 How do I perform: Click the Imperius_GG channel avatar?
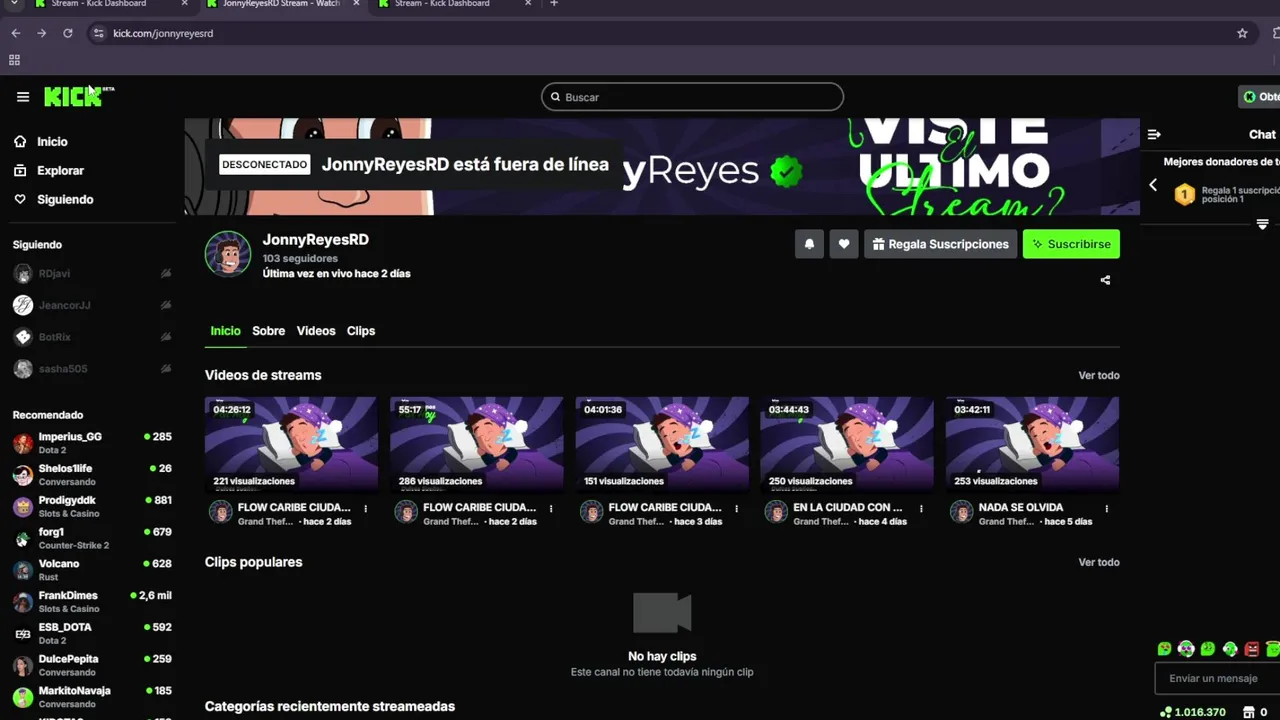pyautogui.click(x=22, y=443)
